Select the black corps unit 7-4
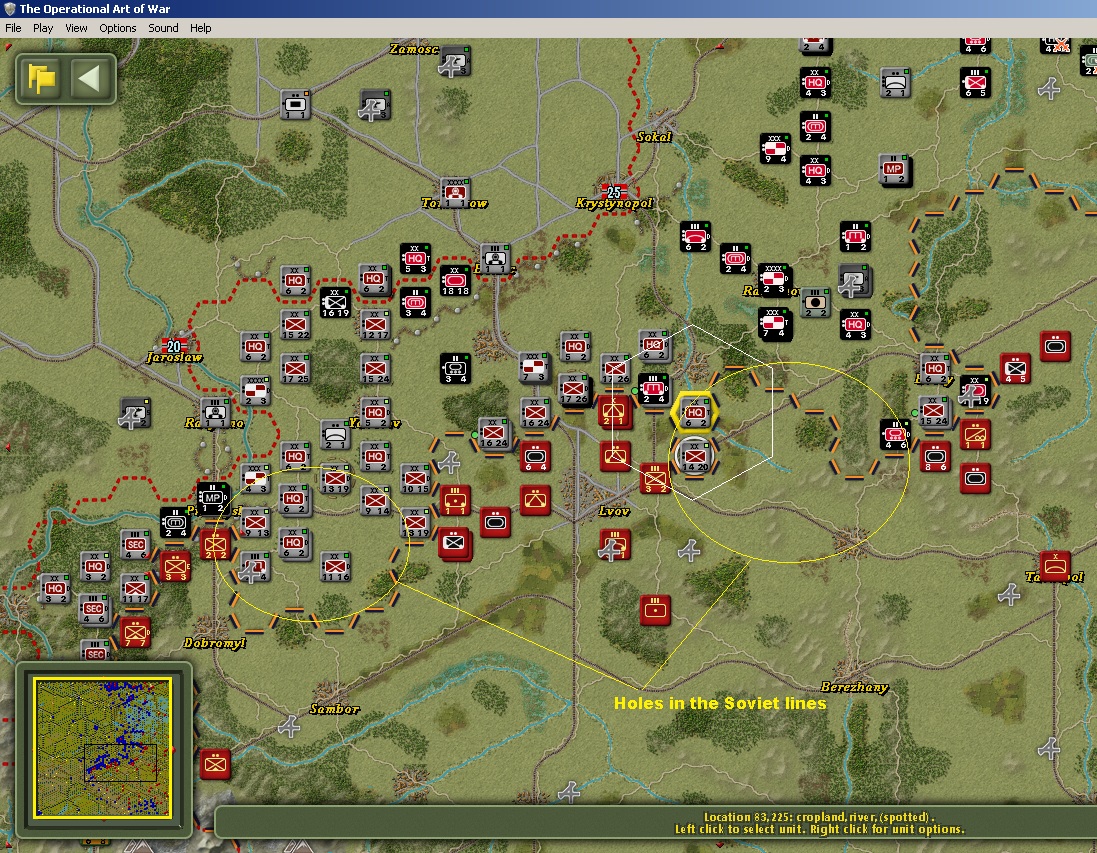Screen dimensions: 1097x853 tap(775, 325)
